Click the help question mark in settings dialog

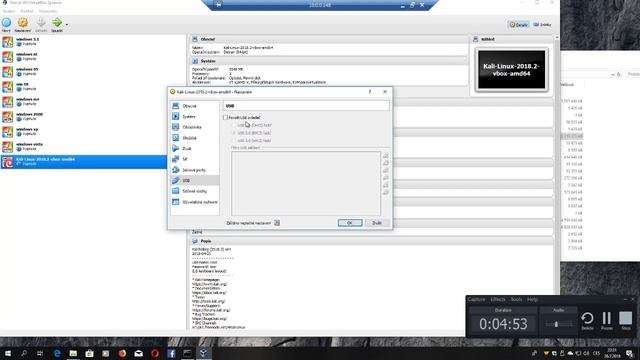(370, 92)
